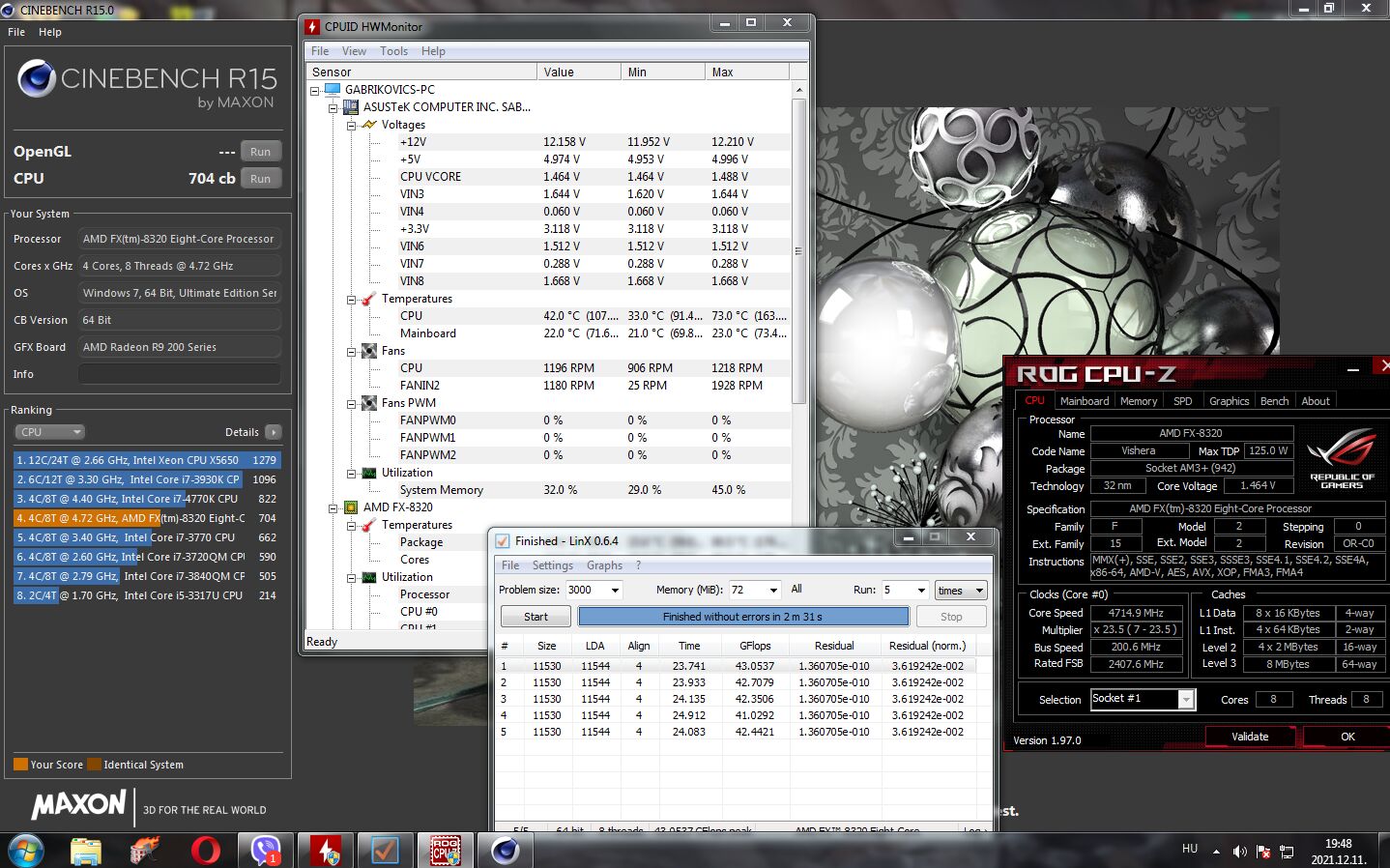Click the LinX Start button

pos(536,617)
